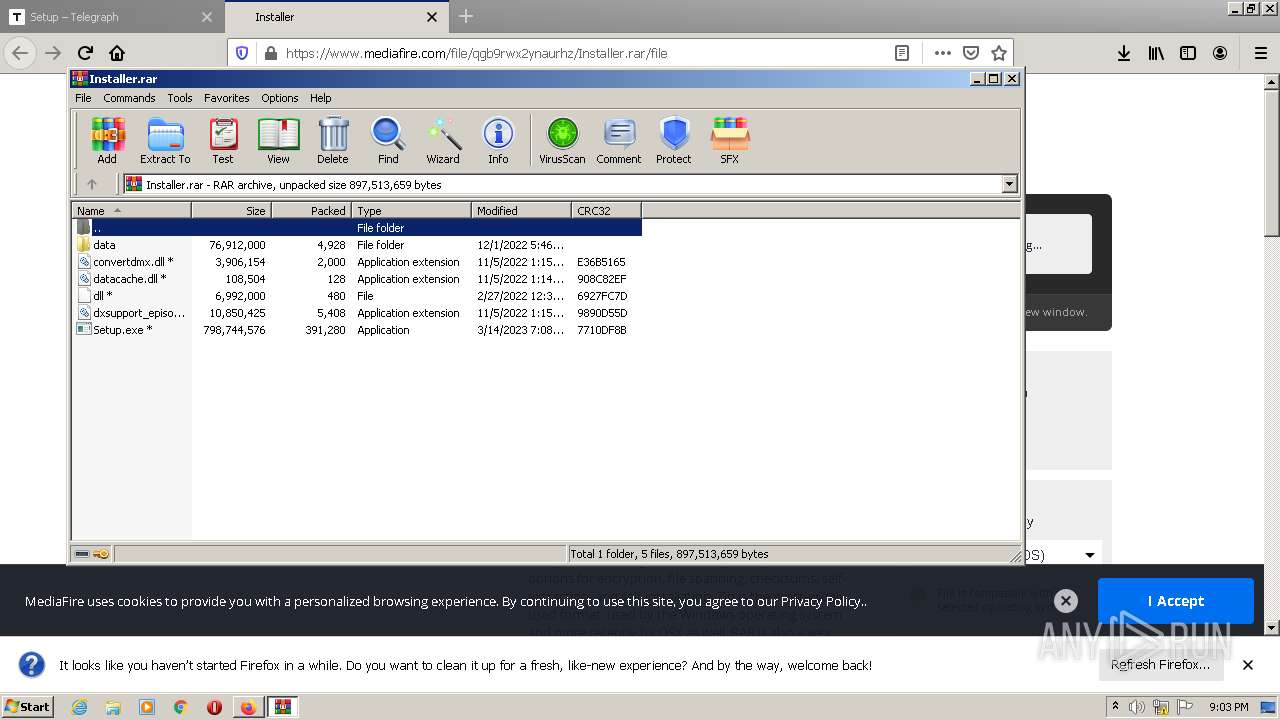Save page to Pocket
The image size is (1280, 720).
(970, 53)
